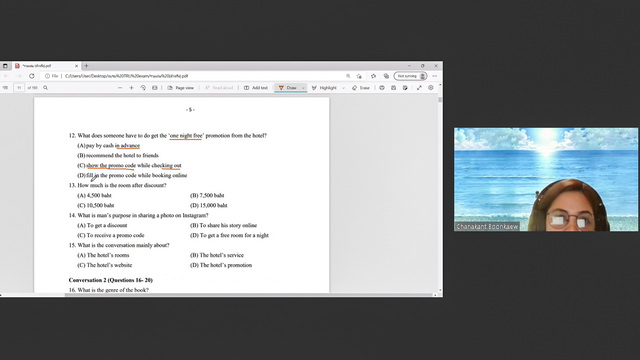Toggle the Draw tool
This screenshot has height=360, width=640.
287,88
